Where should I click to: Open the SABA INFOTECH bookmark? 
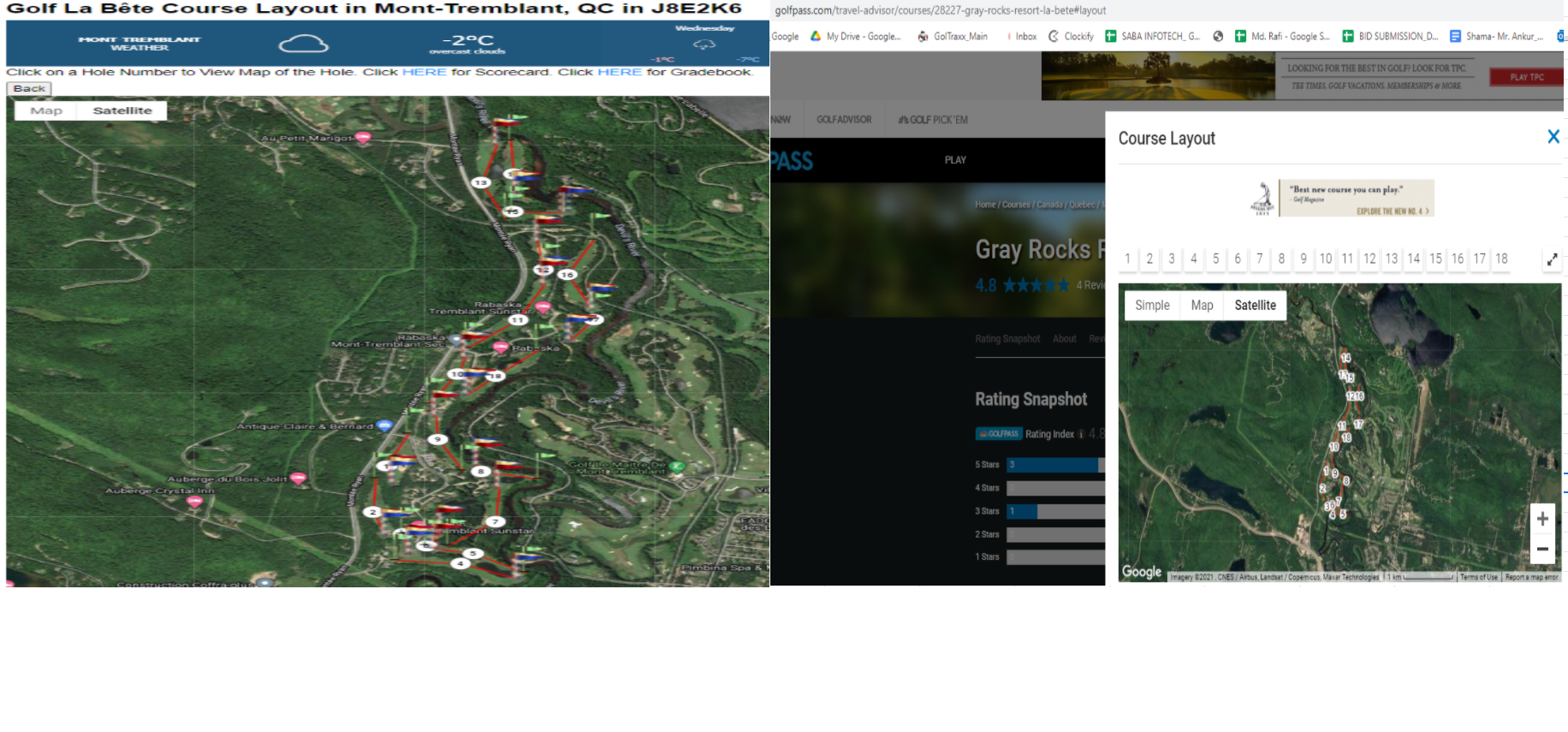point(1153,36)
